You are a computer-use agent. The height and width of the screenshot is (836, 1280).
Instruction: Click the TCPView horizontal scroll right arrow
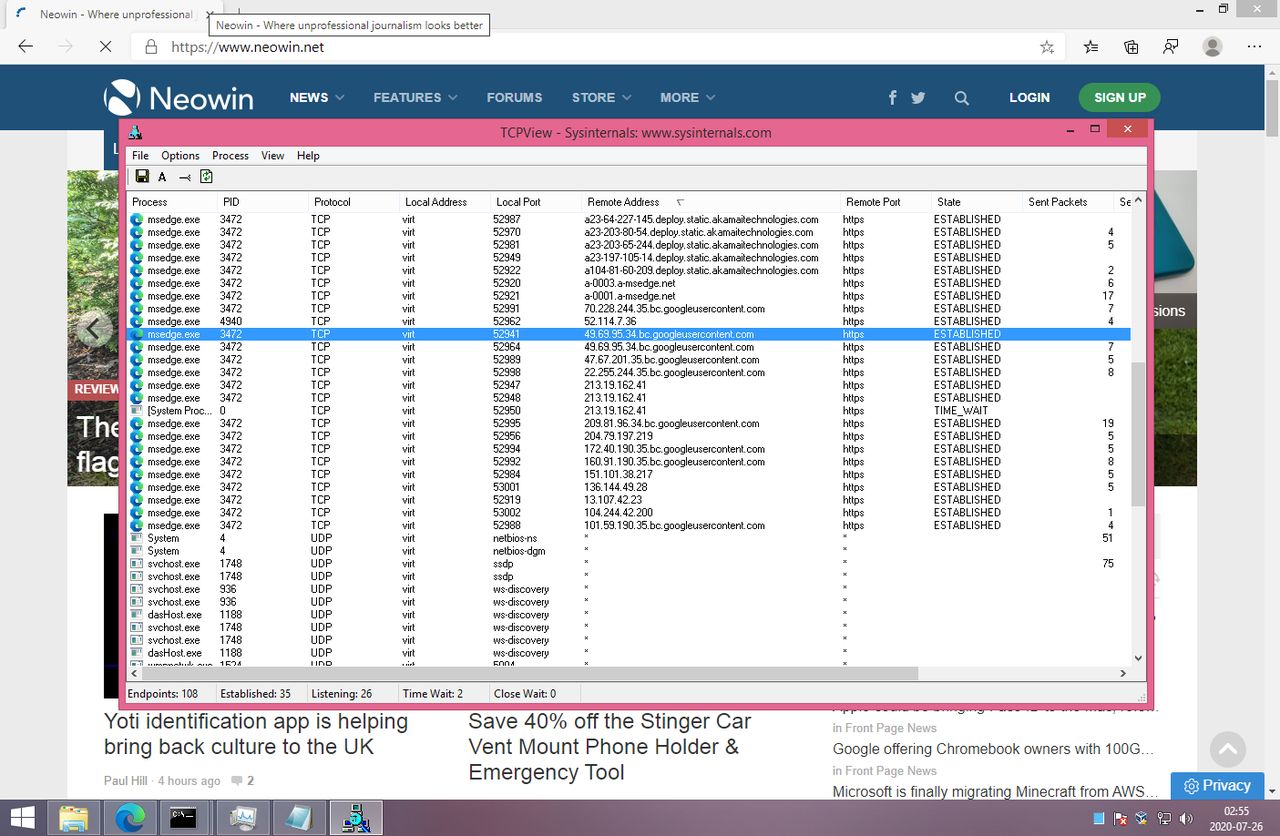point(1124,673)
